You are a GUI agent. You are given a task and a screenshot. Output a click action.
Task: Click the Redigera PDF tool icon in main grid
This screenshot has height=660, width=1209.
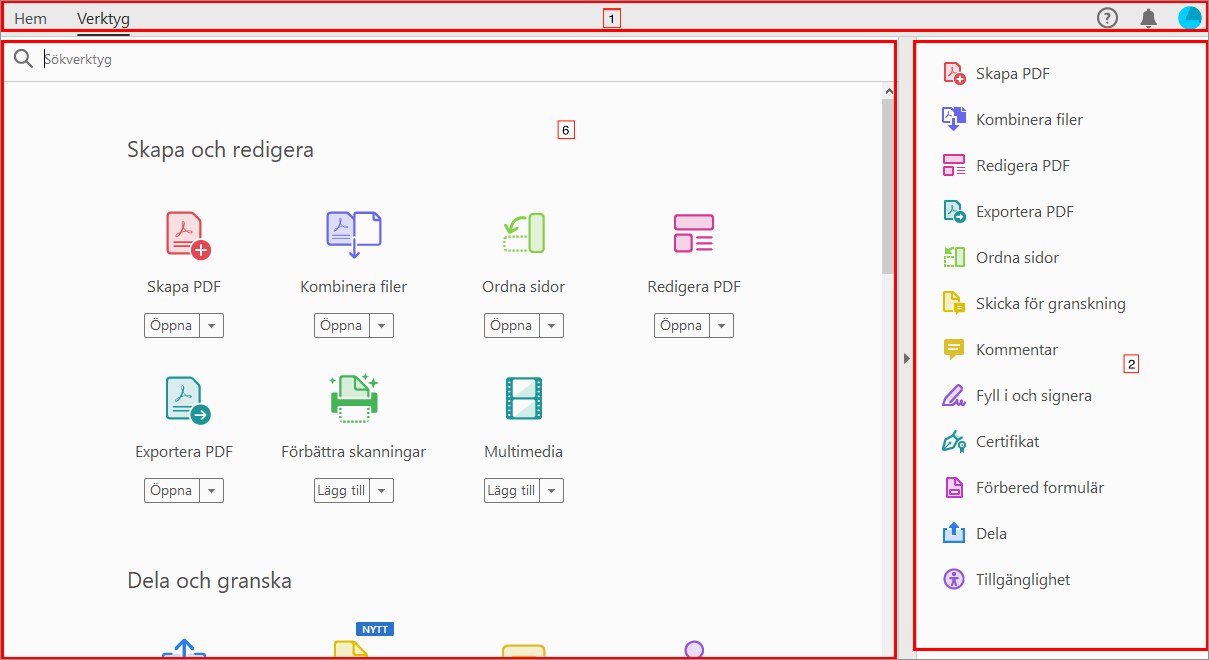pos(693,234)
